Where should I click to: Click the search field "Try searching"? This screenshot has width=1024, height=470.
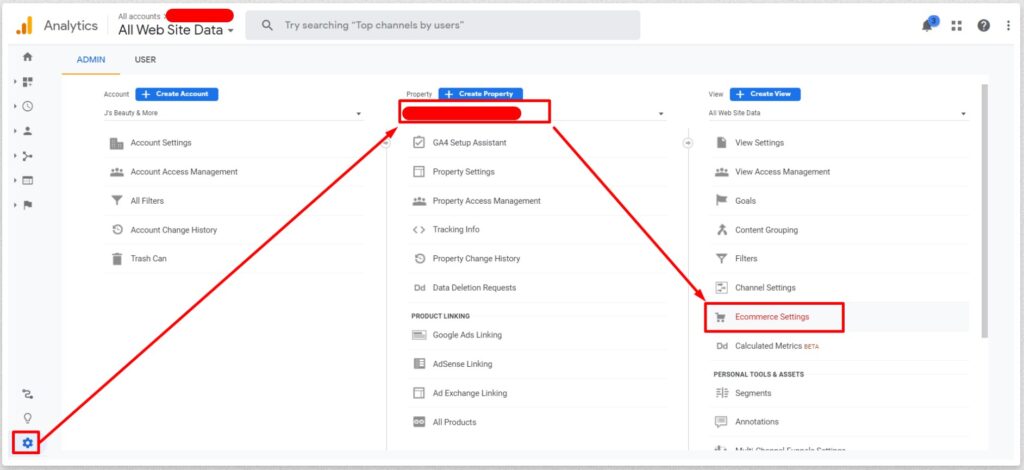click(443, 25)
